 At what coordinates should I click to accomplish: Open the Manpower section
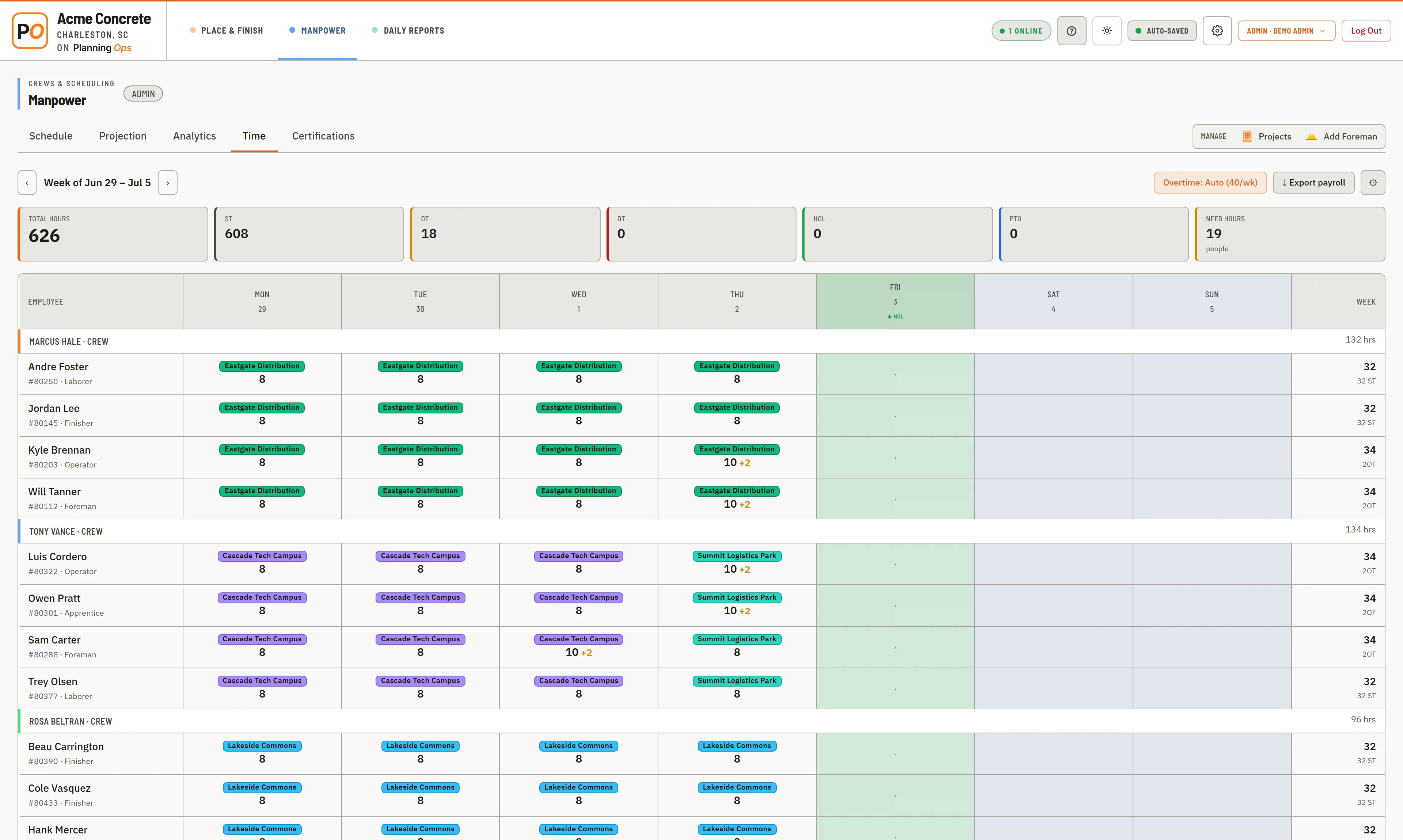(317, 31)
